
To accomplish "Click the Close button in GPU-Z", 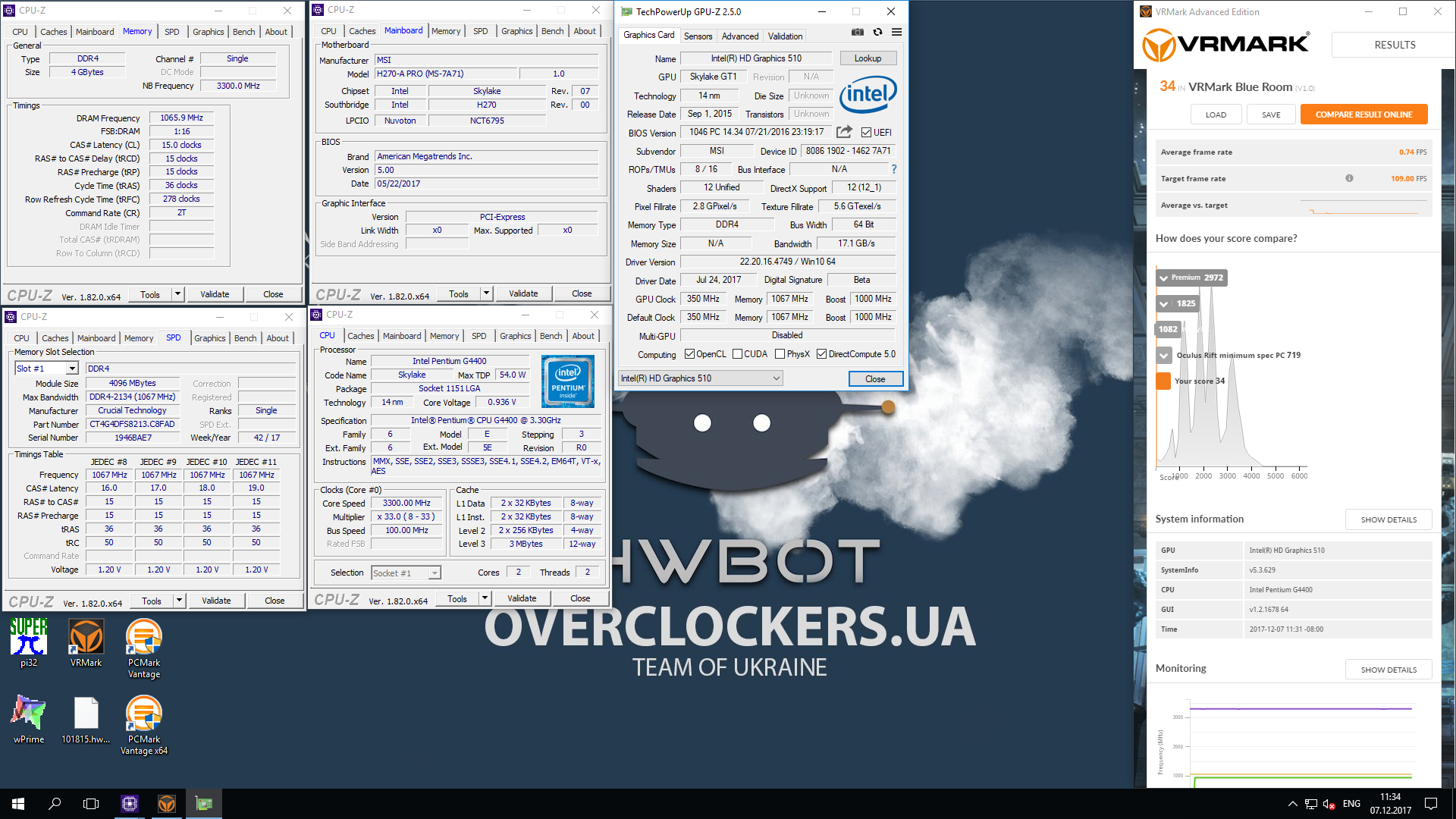I will click(x=875, y=378).
